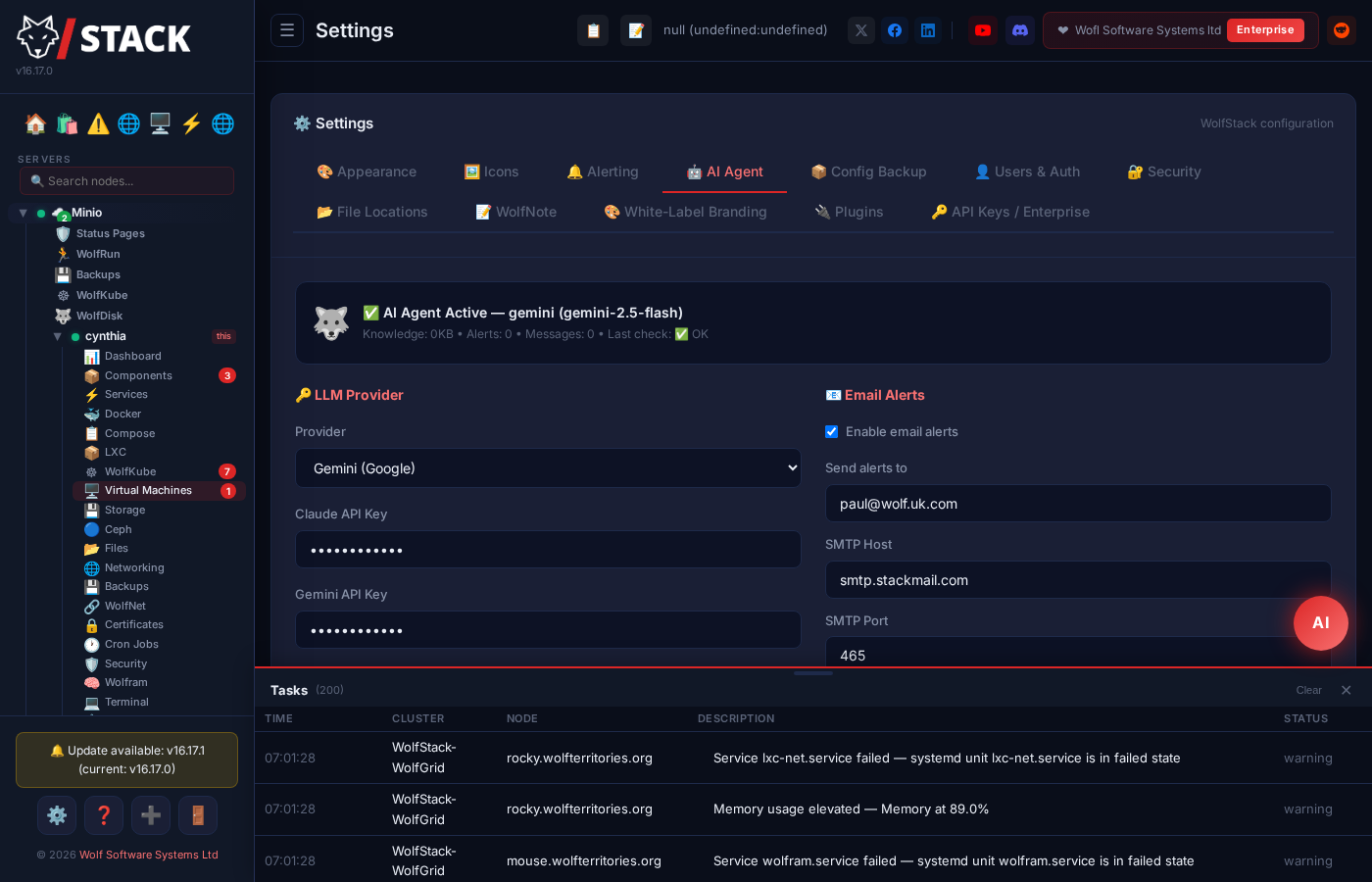Open the yellow warning triangle icon
The height and width of the screenshot is (882, 1372).
(98, 123)
